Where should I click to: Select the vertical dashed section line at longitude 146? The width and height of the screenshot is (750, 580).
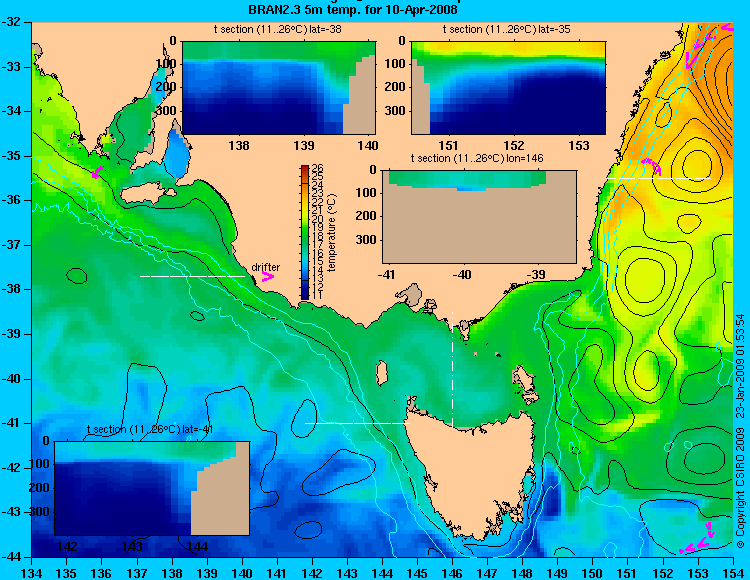pyautogui.click(x=452, y=369)
